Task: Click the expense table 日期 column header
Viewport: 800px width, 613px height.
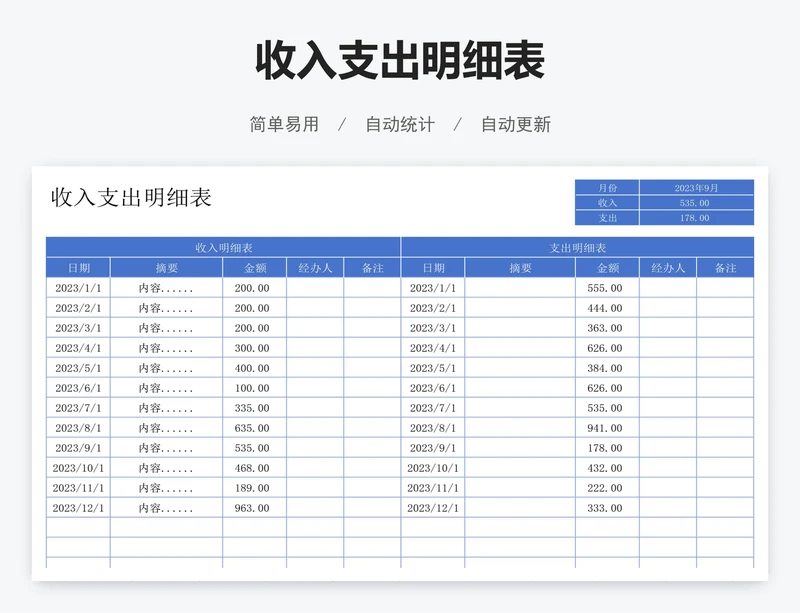Action: [433, 268]
